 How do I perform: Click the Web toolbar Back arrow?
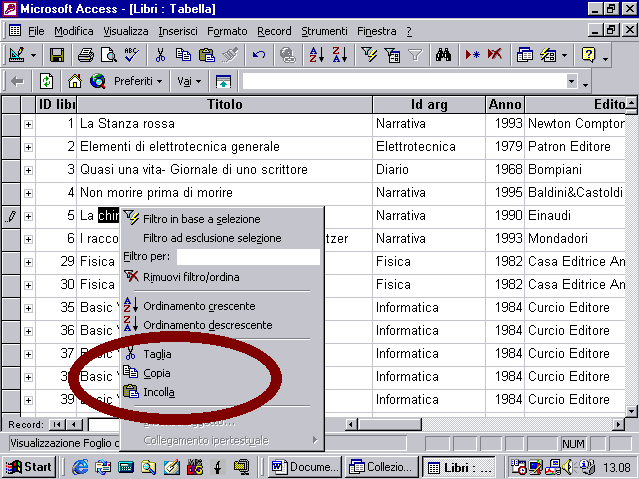point(17,82)
